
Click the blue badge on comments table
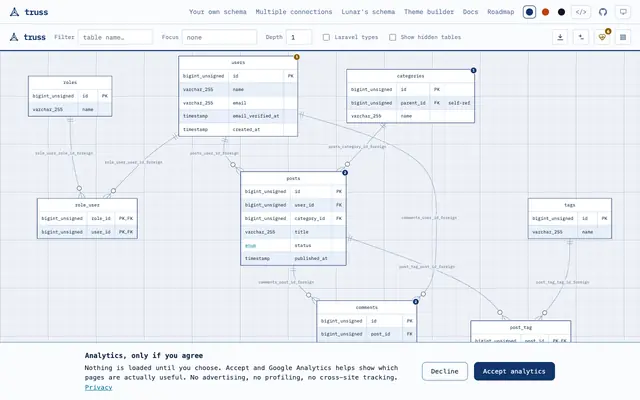(x=416, y=302)
